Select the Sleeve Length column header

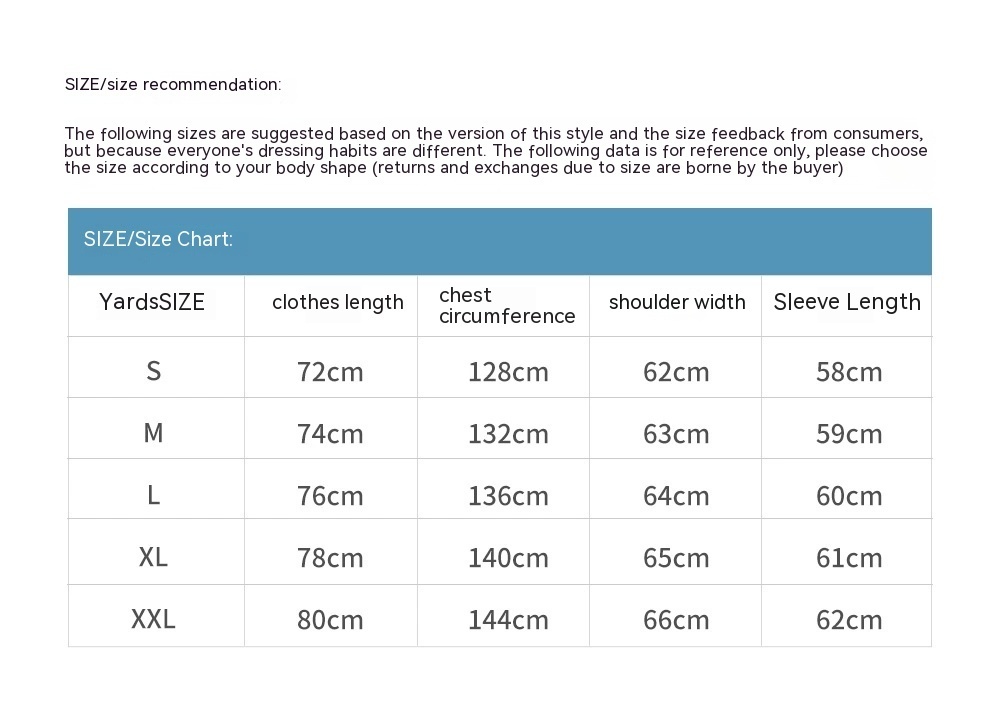[847, 302]
